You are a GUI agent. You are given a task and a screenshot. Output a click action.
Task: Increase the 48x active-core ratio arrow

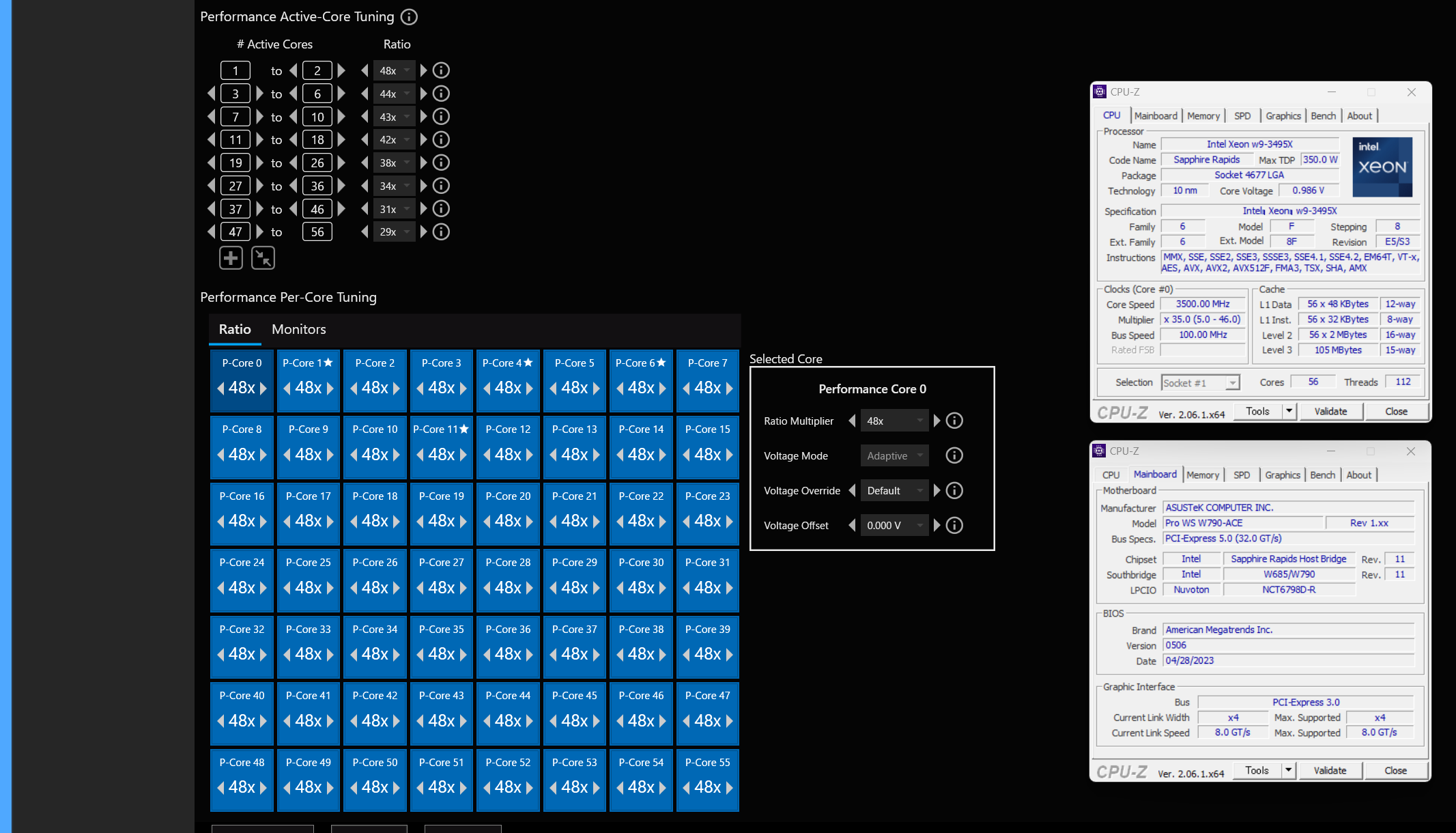click(x=423, y=70)
